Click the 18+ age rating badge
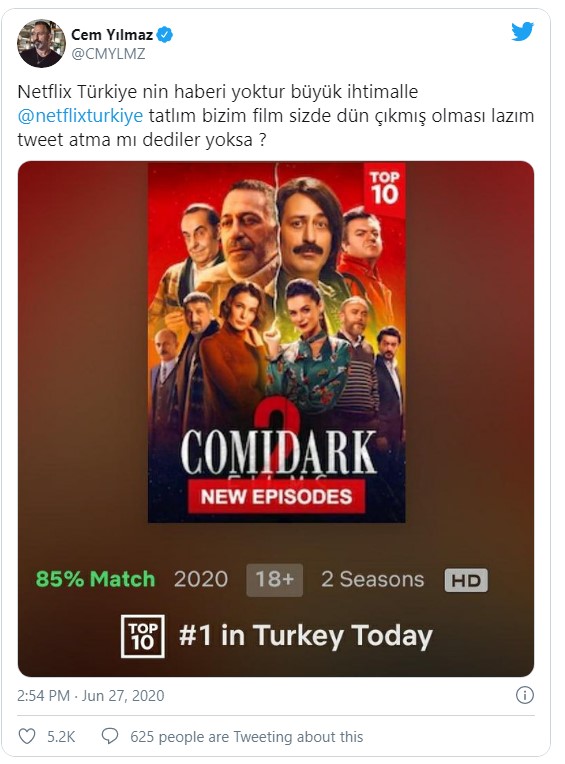565x764 pixels. (275, 580)
